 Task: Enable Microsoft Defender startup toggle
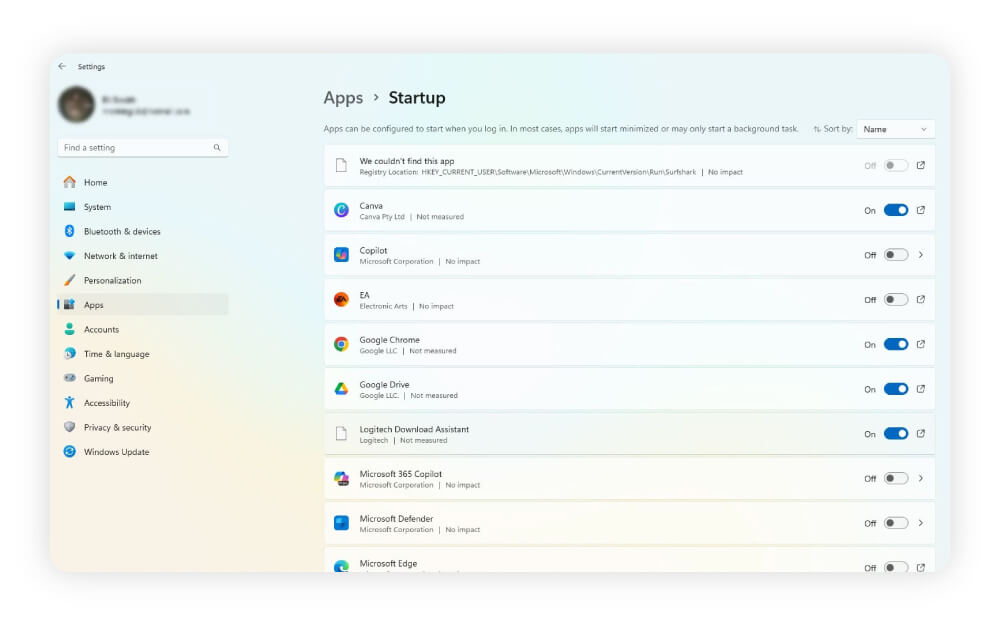pos(895,523)
